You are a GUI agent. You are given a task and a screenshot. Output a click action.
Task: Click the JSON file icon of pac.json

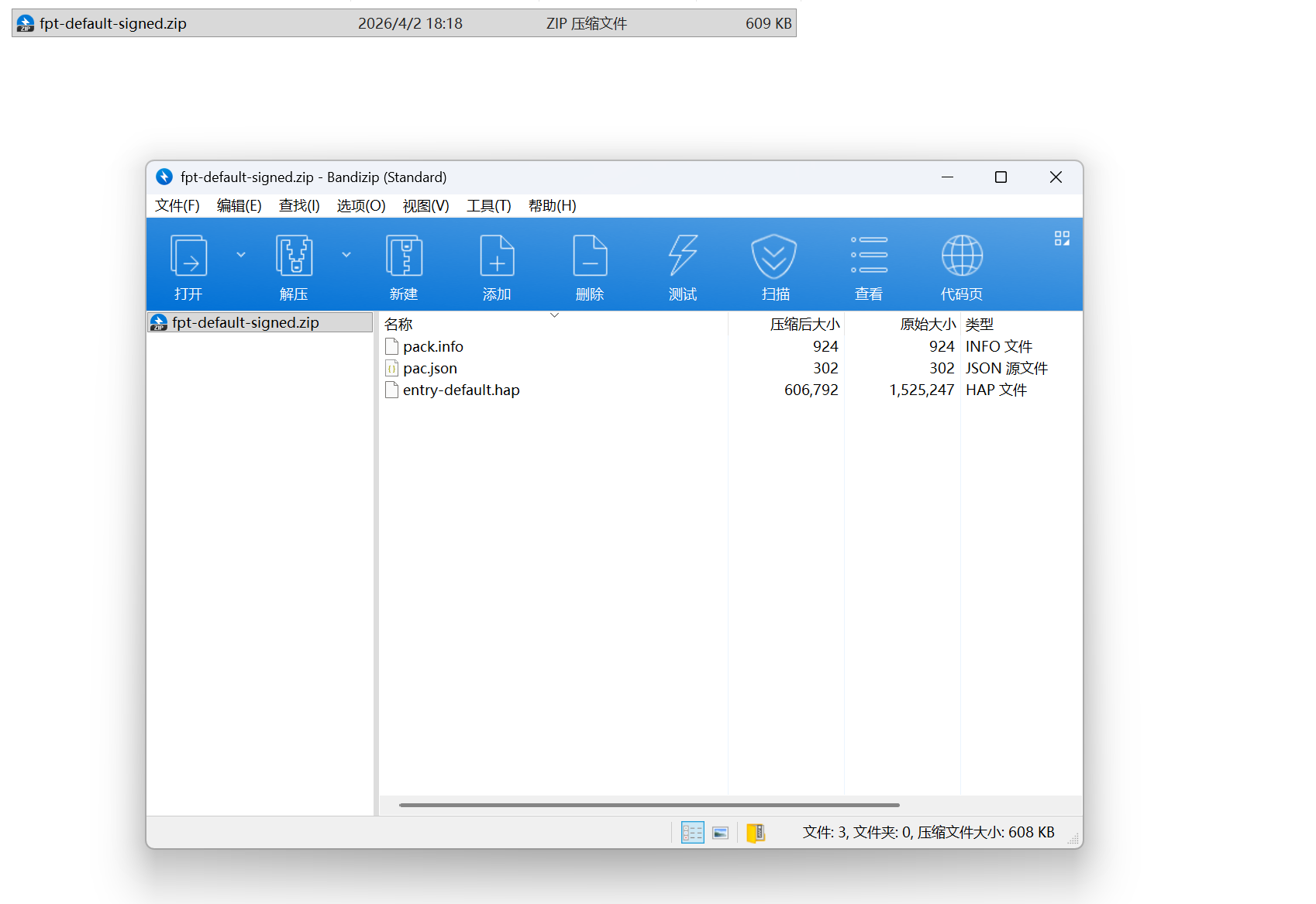coord(392,368)
